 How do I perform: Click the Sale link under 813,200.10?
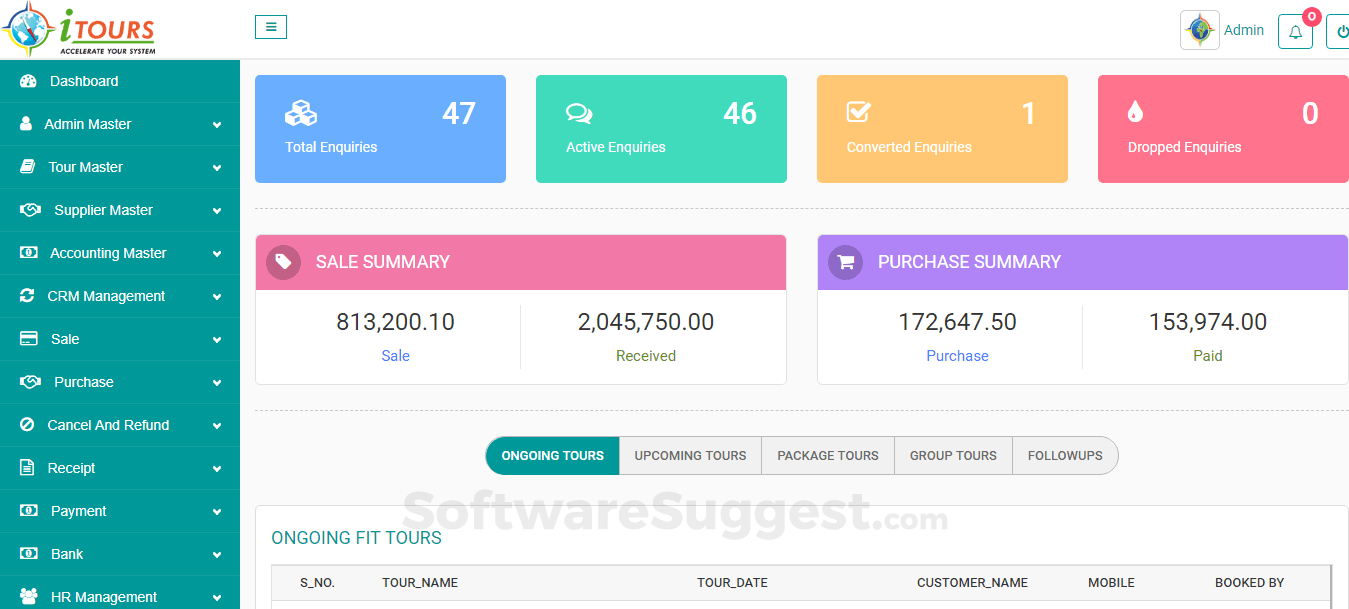pos(395,355)
